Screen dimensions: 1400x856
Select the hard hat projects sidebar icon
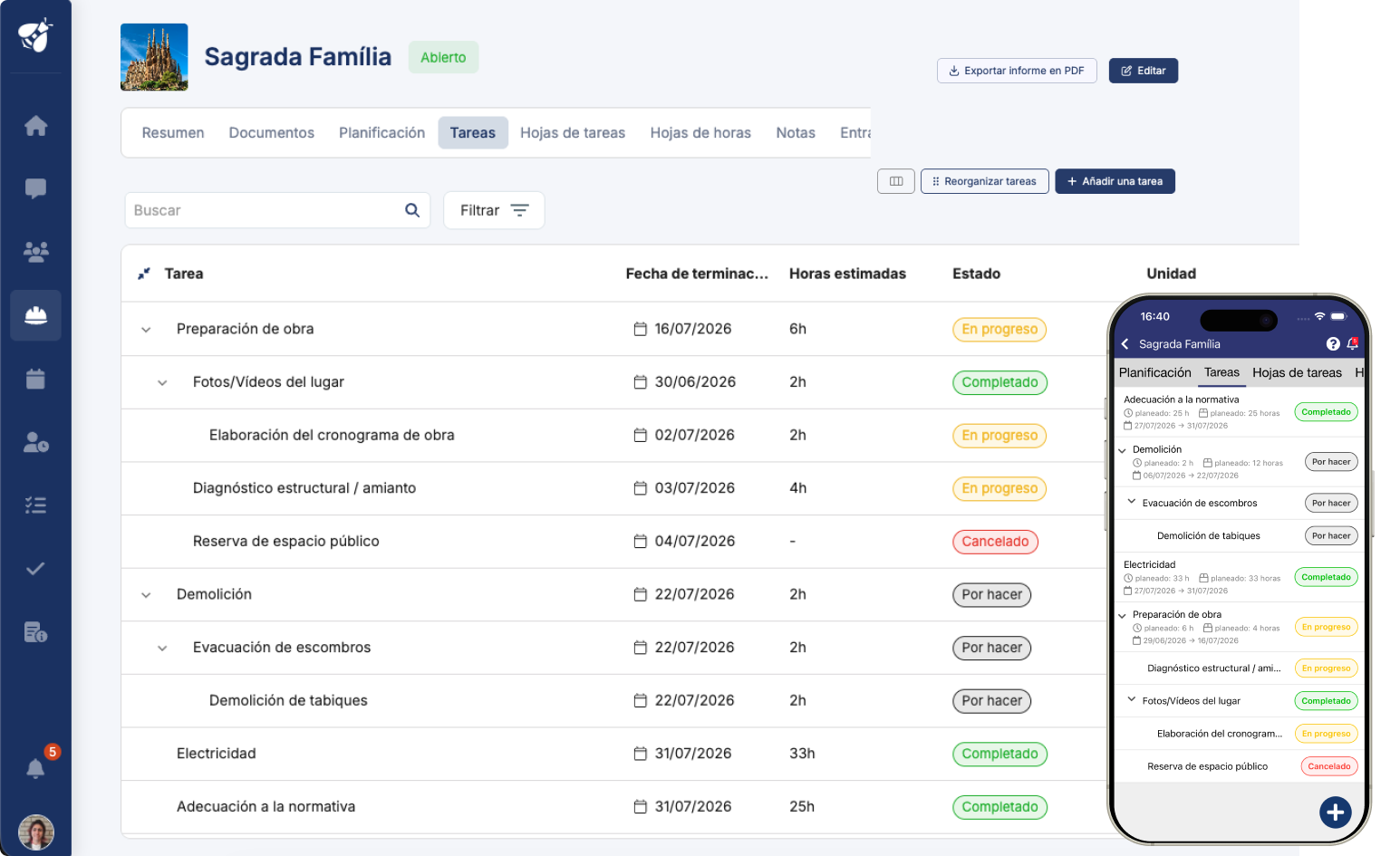click(35, 315)
